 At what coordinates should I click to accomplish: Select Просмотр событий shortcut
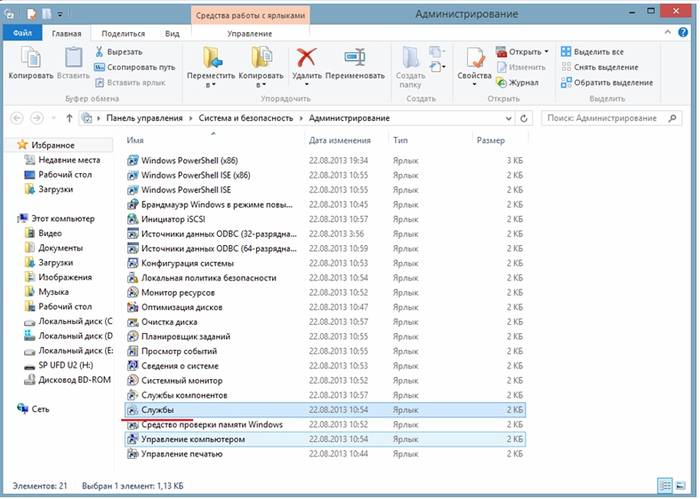coord(325,351)
